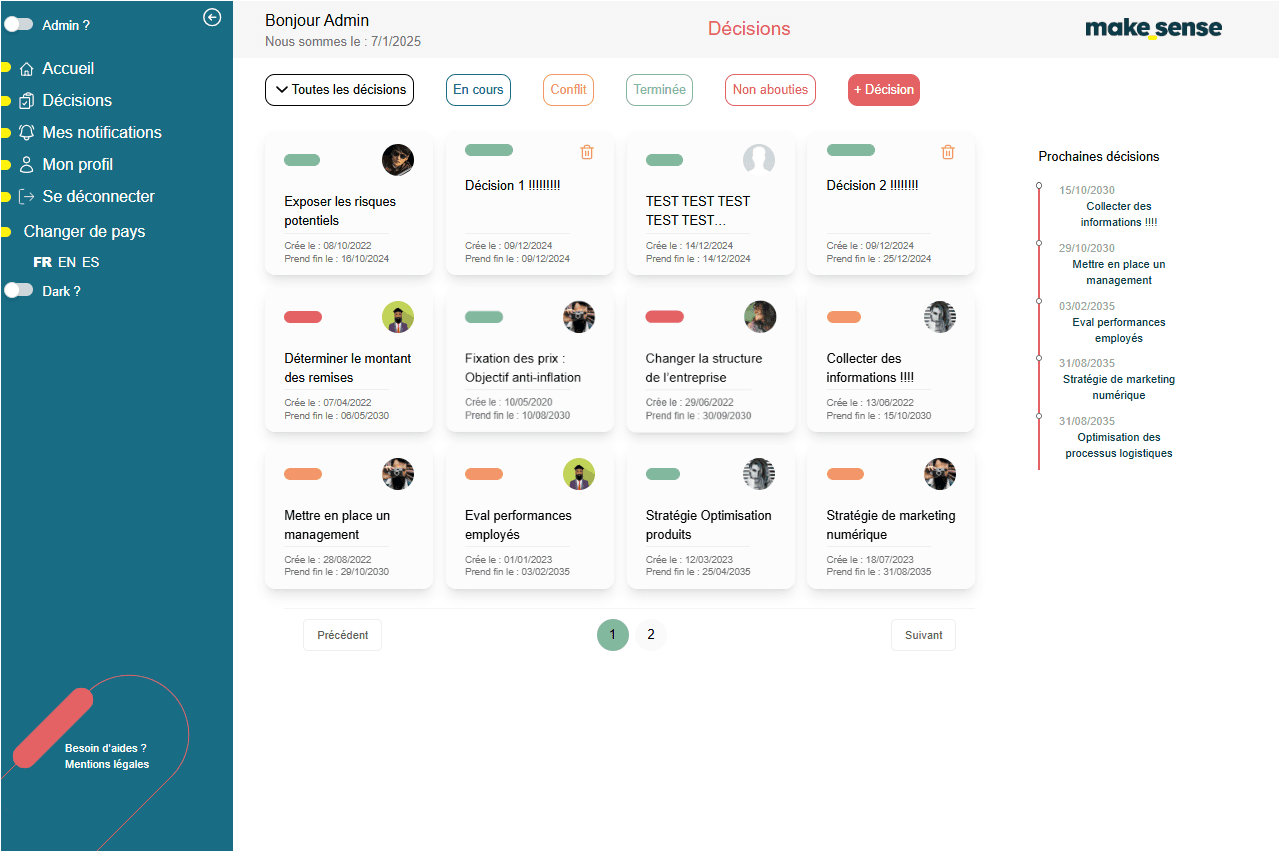The height and width of the screenshot is (852, 1280).
Task: Delete Décision 1 using its trash icon
Action: (587, 152)
